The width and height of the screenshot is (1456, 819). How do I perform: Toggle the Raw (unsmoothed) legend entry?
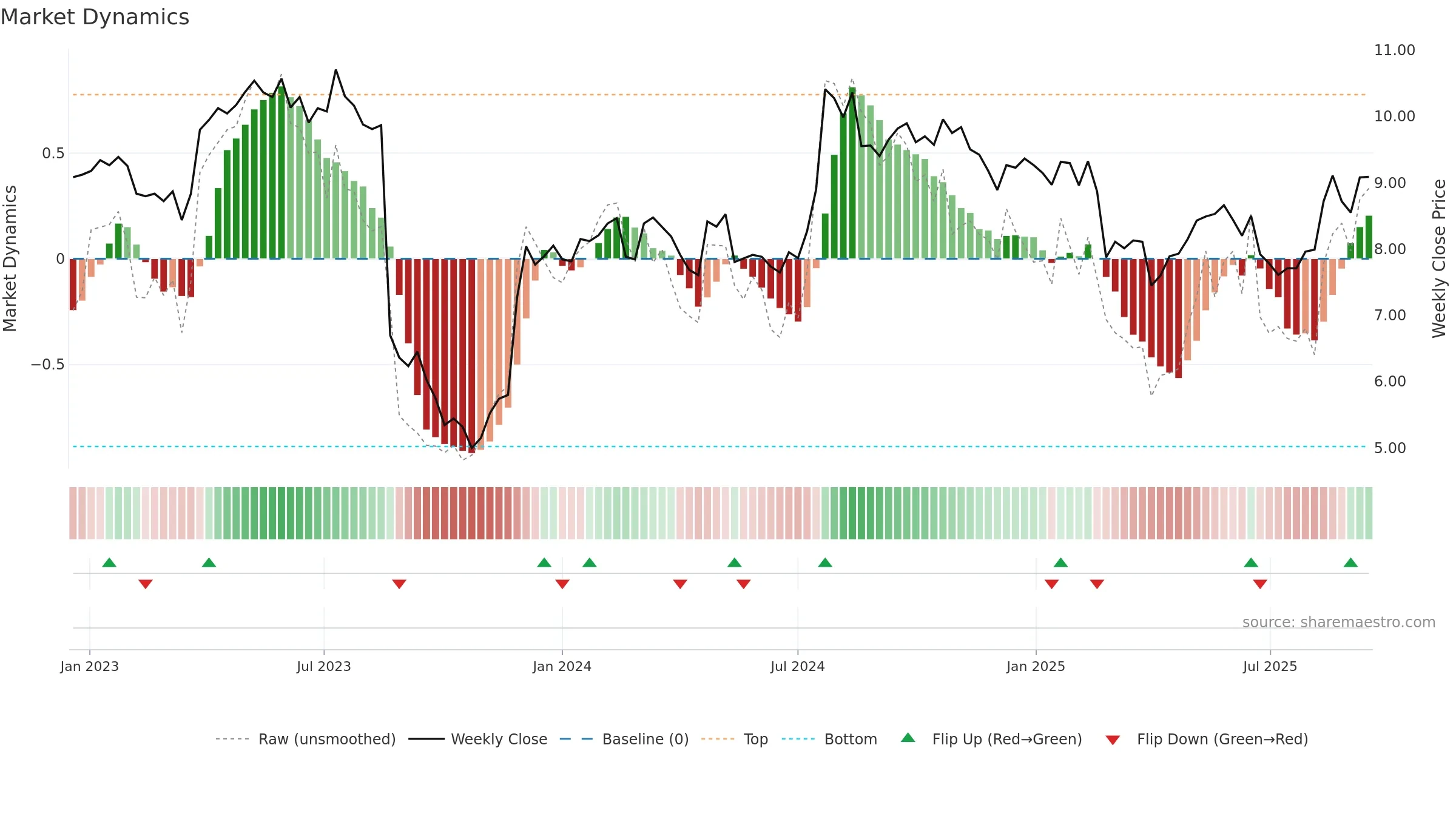[x=306, y=739]
